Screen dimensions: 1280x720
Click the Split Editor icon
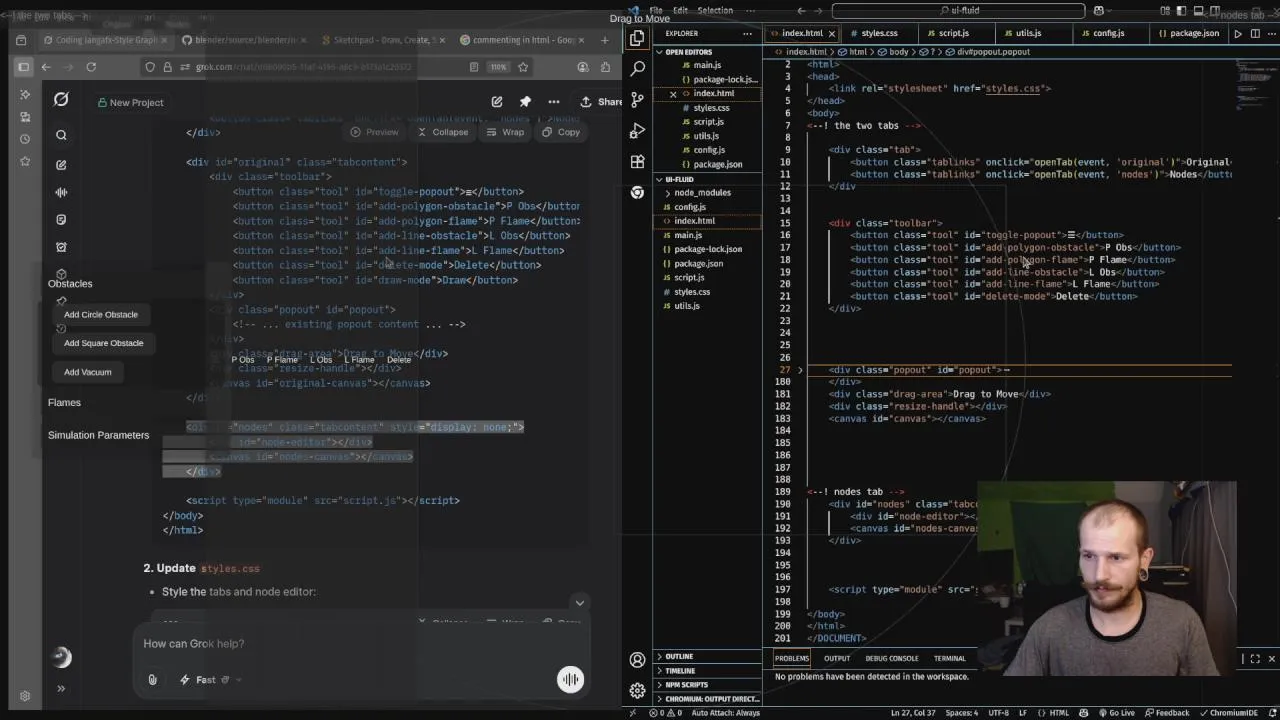tap(1255, 33)
